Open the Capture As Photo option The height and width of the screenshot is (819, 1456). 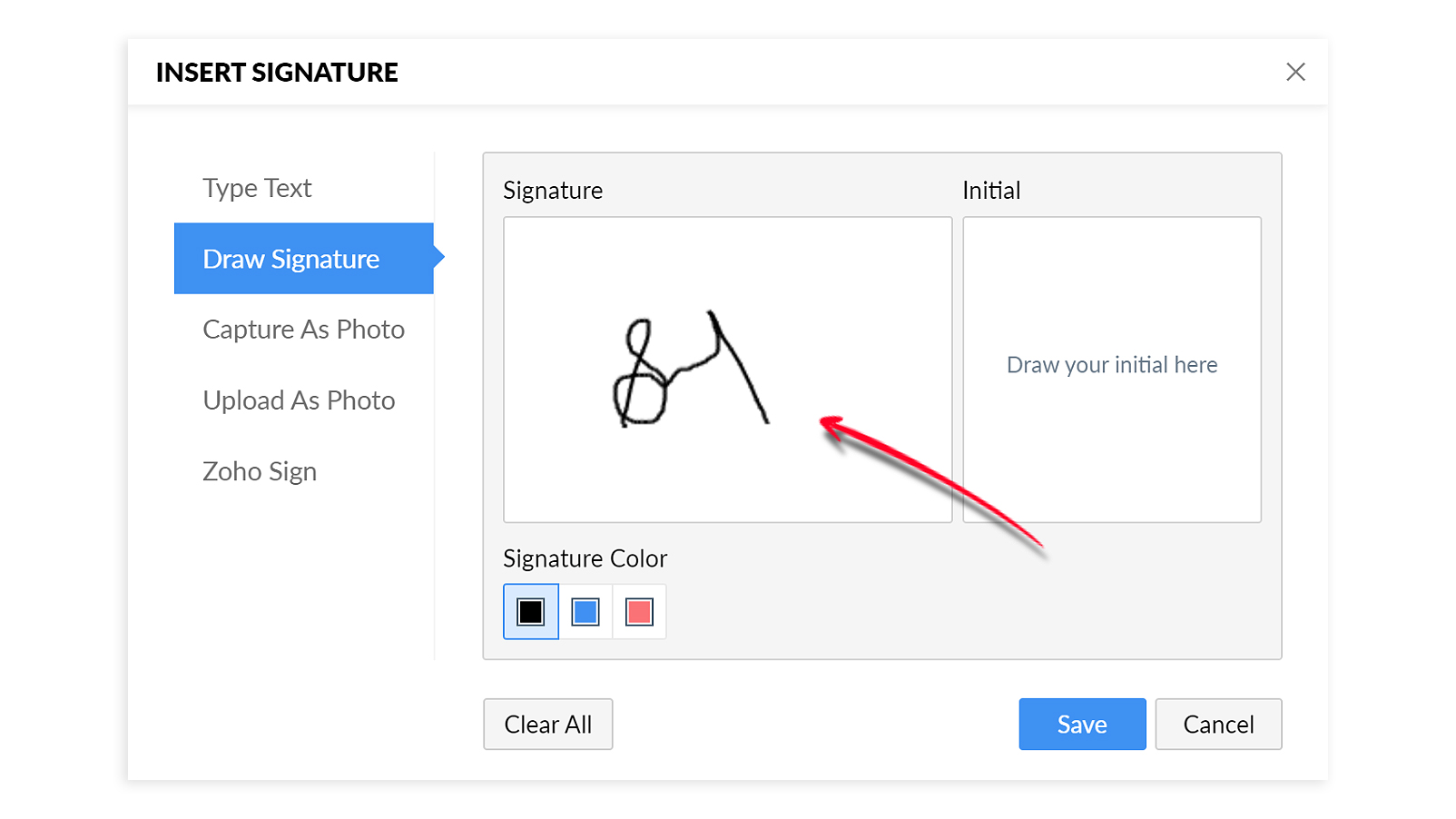(x=303, y=330)
